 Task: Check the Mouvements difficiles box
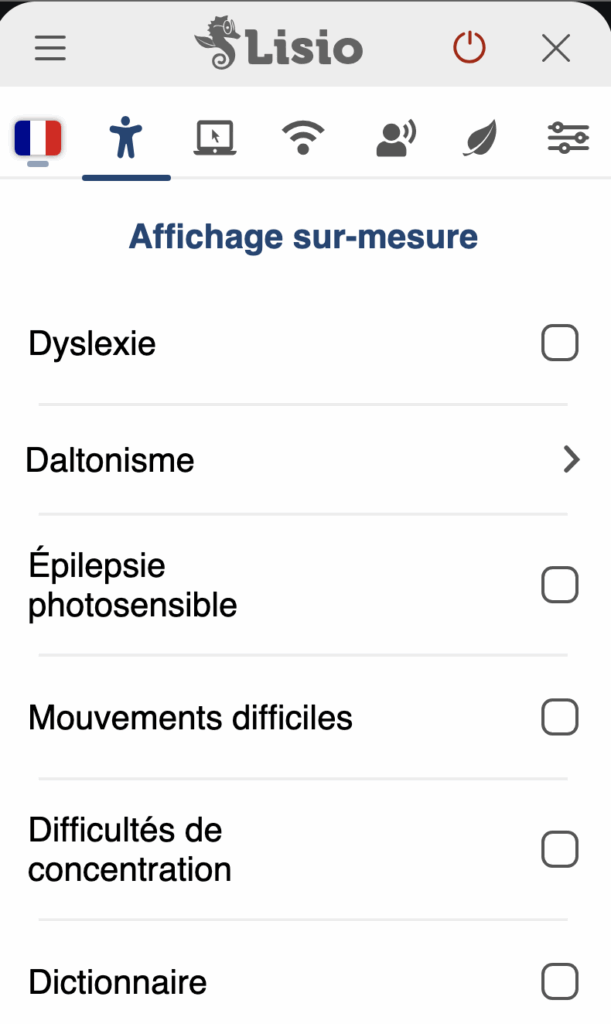pyautogui.click(x=559, y=717)
